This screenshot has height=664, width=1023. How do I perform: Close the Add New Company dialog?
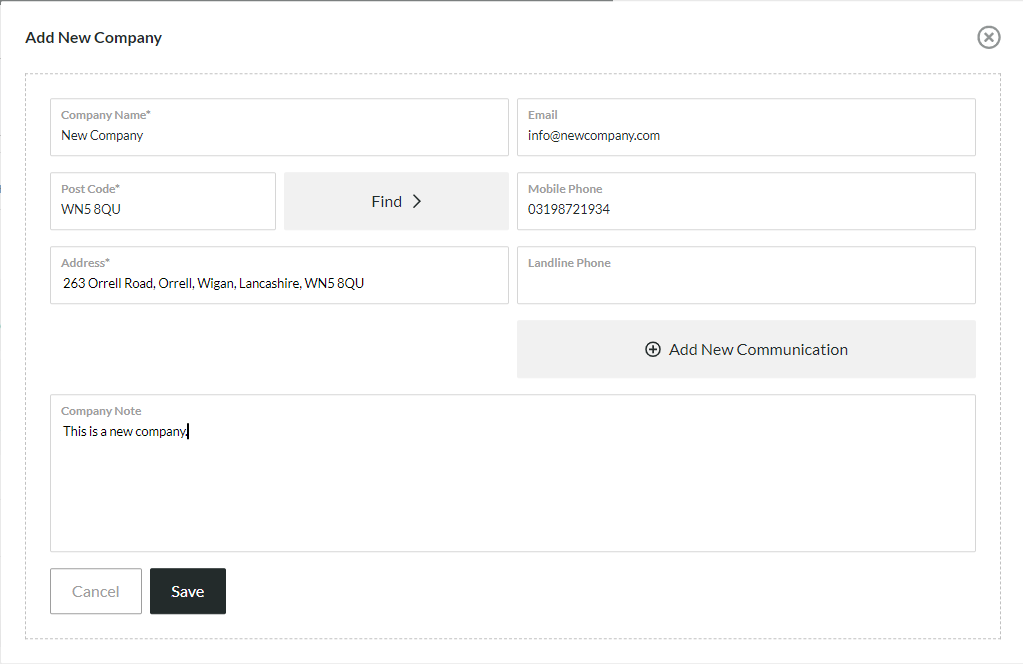point(988,37)
